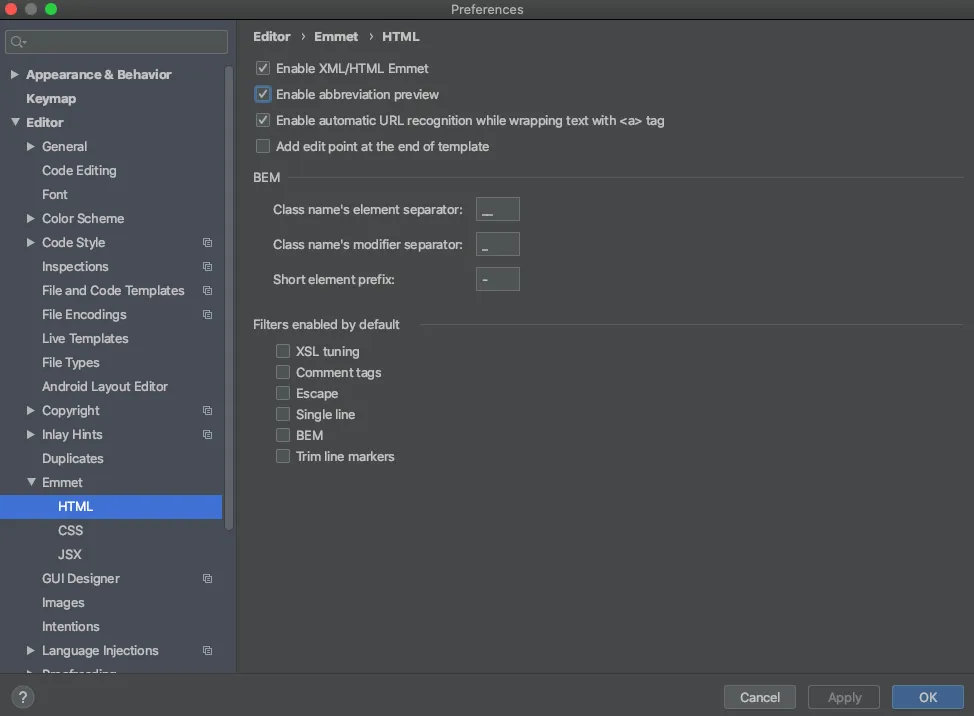Click the project-level icon beside Code Style
This screenshot has height=716, width=974.
[x=207, y=243]
